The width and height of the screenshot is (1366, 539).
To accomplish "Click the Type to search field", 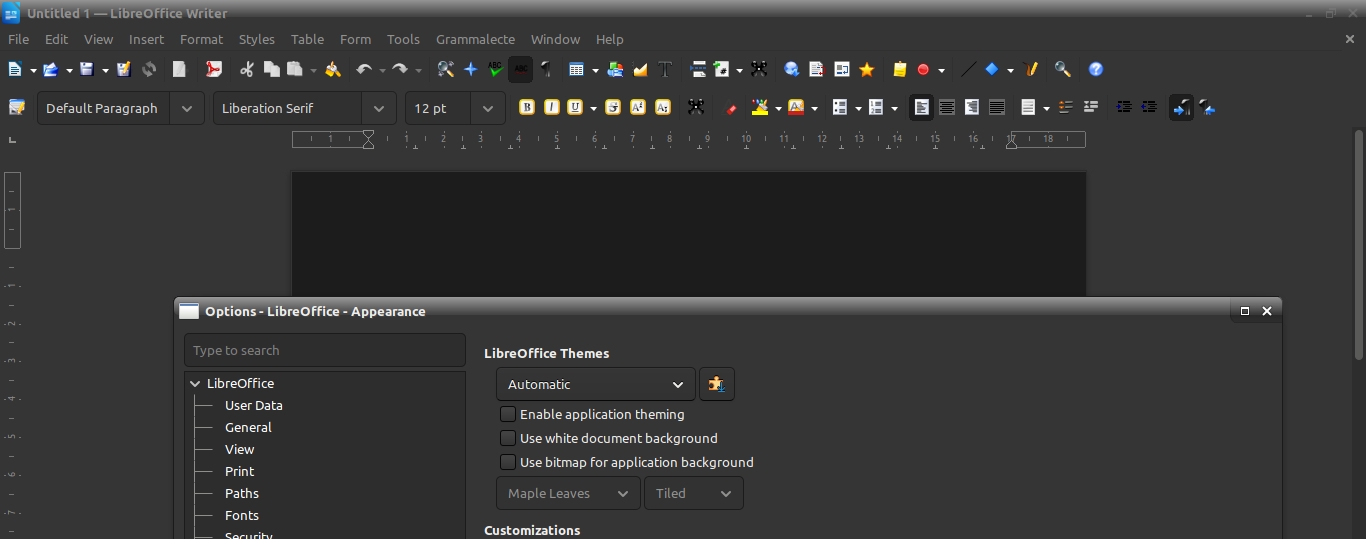I will pos(325,350).
